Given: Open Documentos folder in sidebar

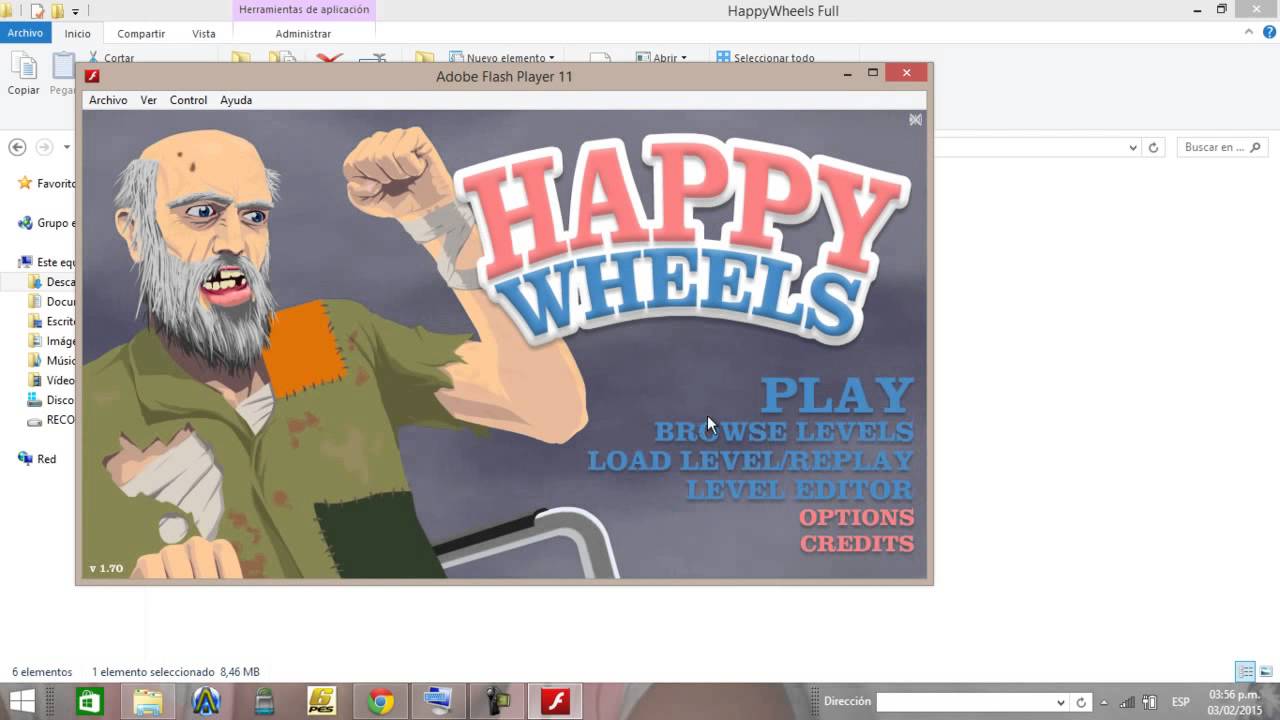Looking at the screenshot, I should coord(52,302).
